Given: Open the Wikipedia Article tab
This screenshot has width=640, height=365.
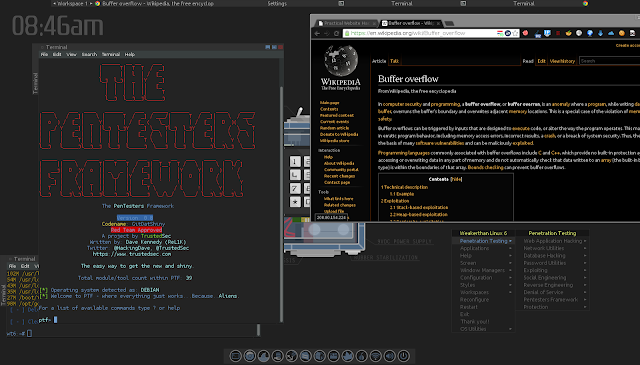Looking at the screenshot, I should (379, 61).
